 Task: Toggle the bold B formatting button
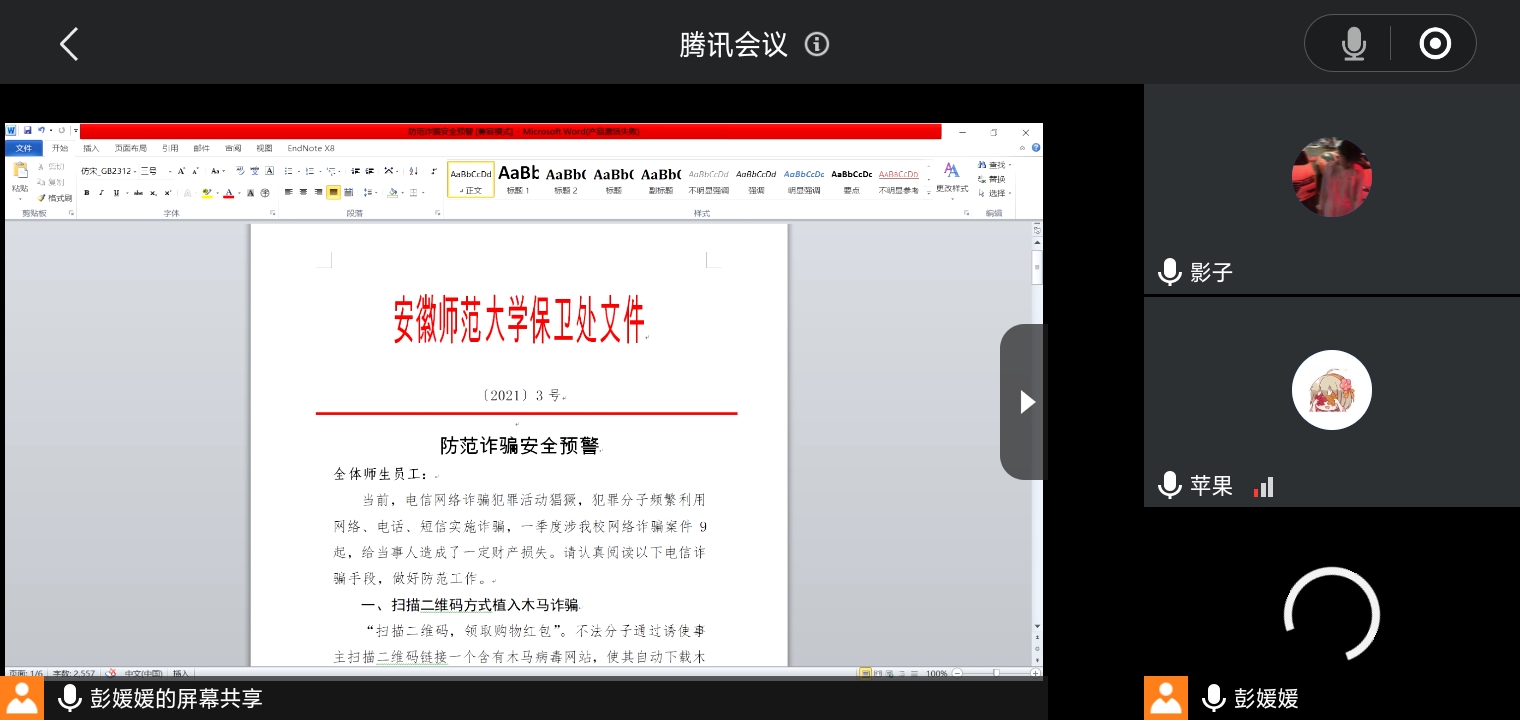pyautogui.click(x=87, y=193)
